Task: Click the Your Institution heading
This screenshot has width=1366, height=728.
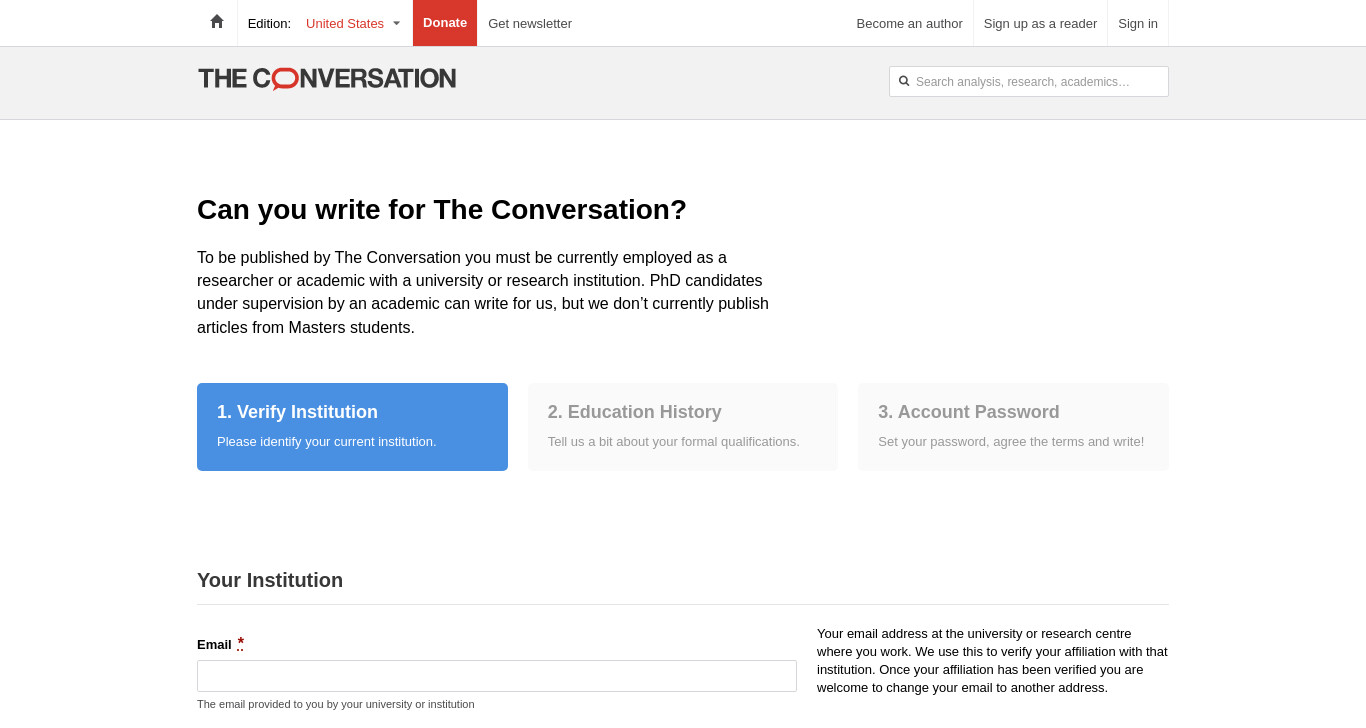Action: 270,580
